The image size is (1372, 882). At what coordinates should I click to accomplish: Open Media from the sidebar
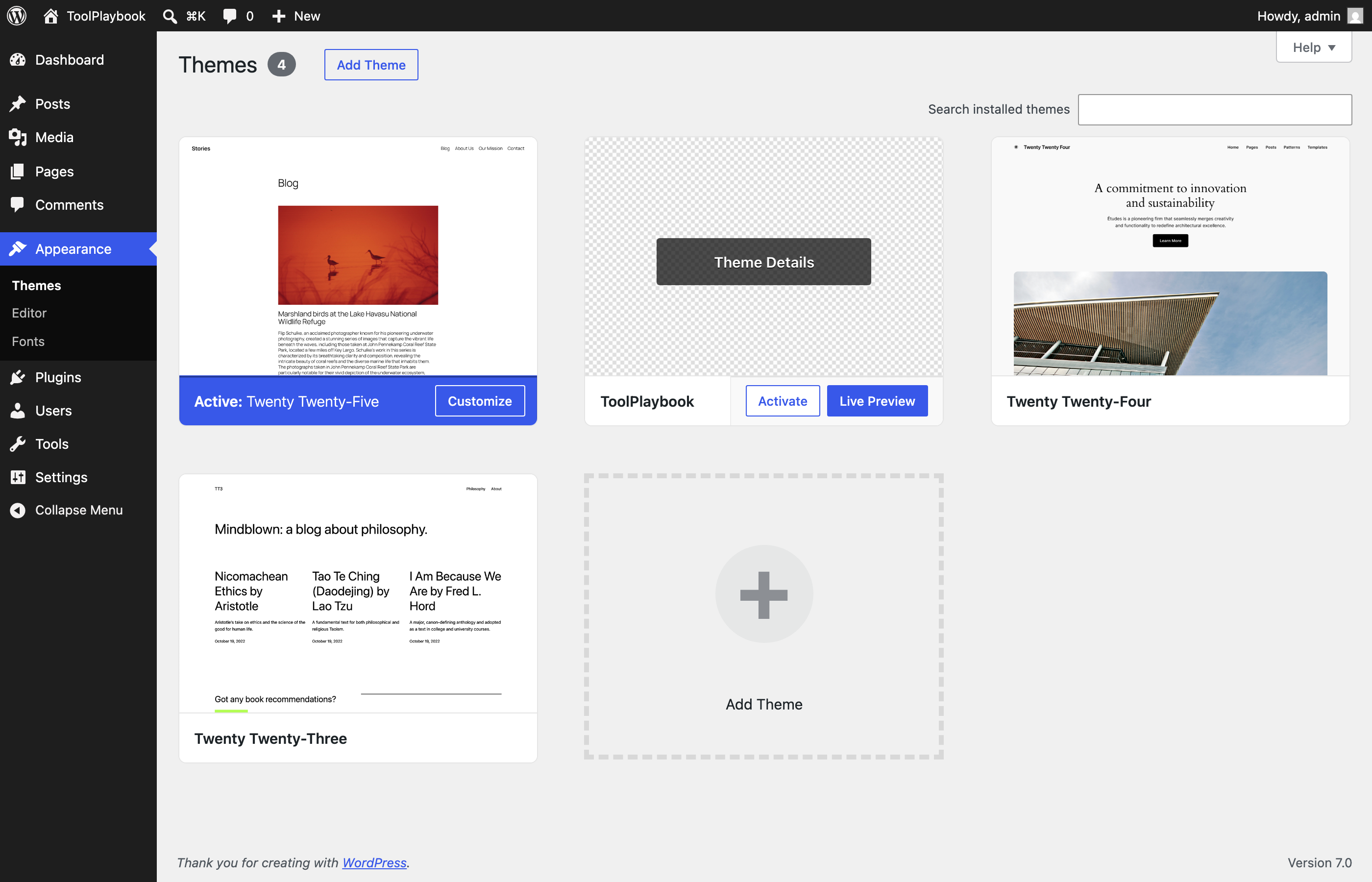point(54,137)
